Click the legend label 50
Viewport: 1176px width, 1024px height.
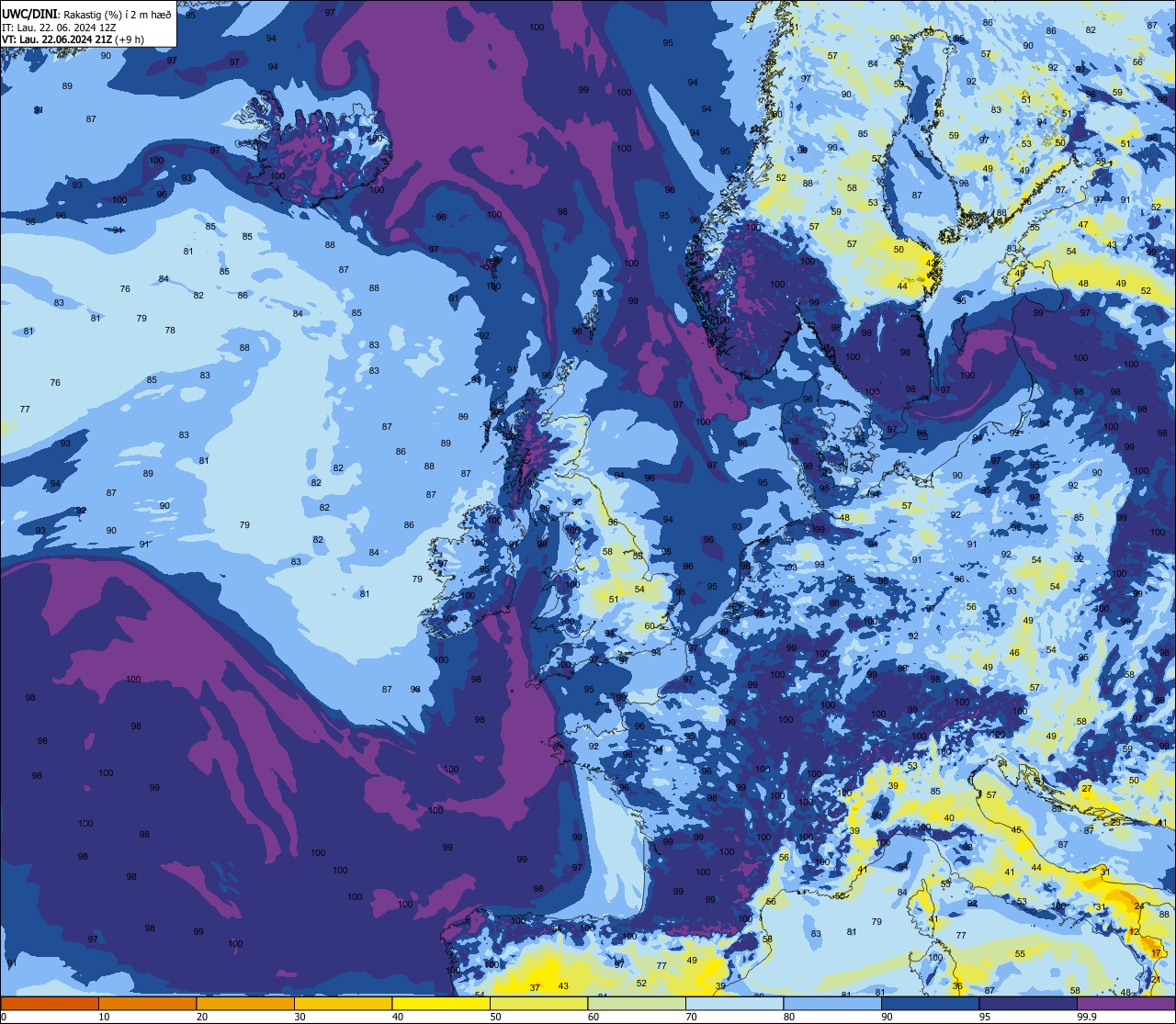coord(495,1017)
